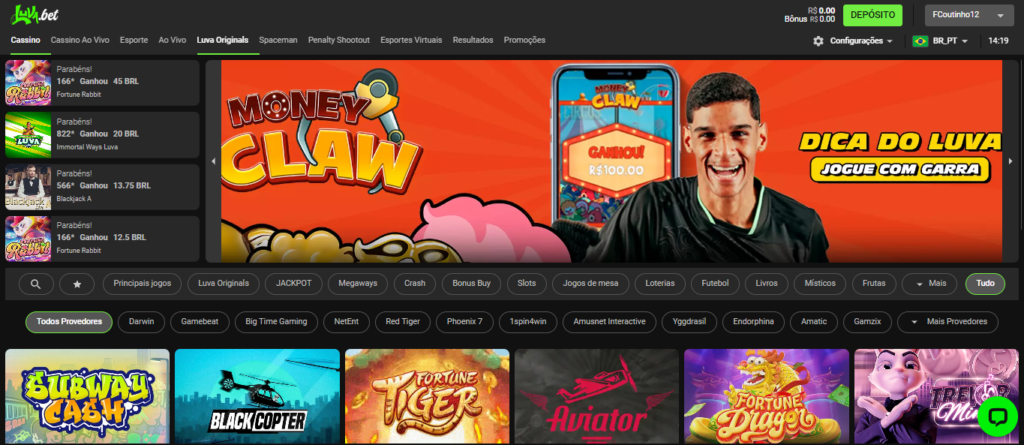
Task: Switch to the Cassino Ao Vivo tab
Action: (x=80, y=40)
